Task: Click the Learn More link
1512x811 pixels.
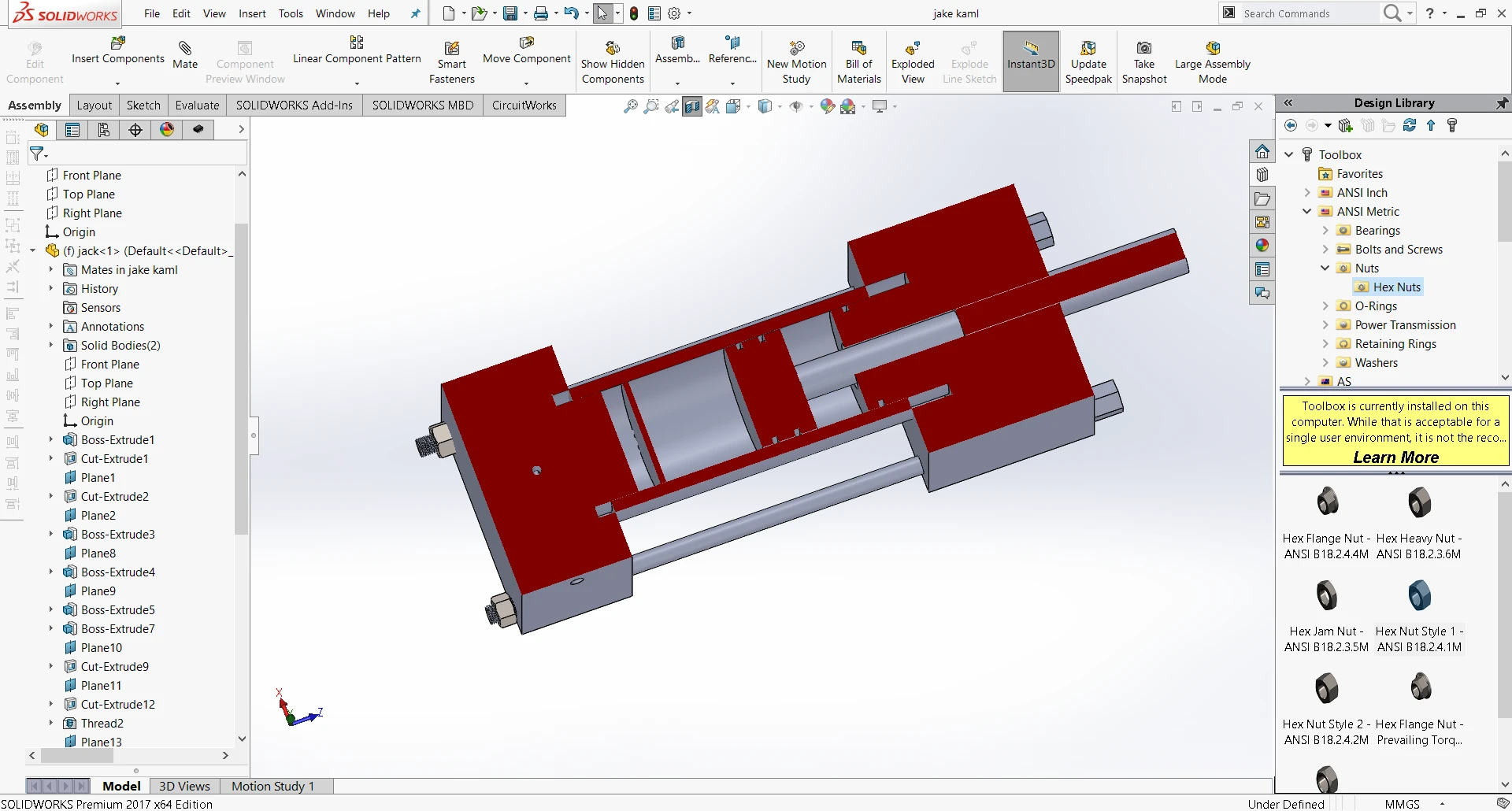Action: pyautogui.click(x=1395, y=457)
